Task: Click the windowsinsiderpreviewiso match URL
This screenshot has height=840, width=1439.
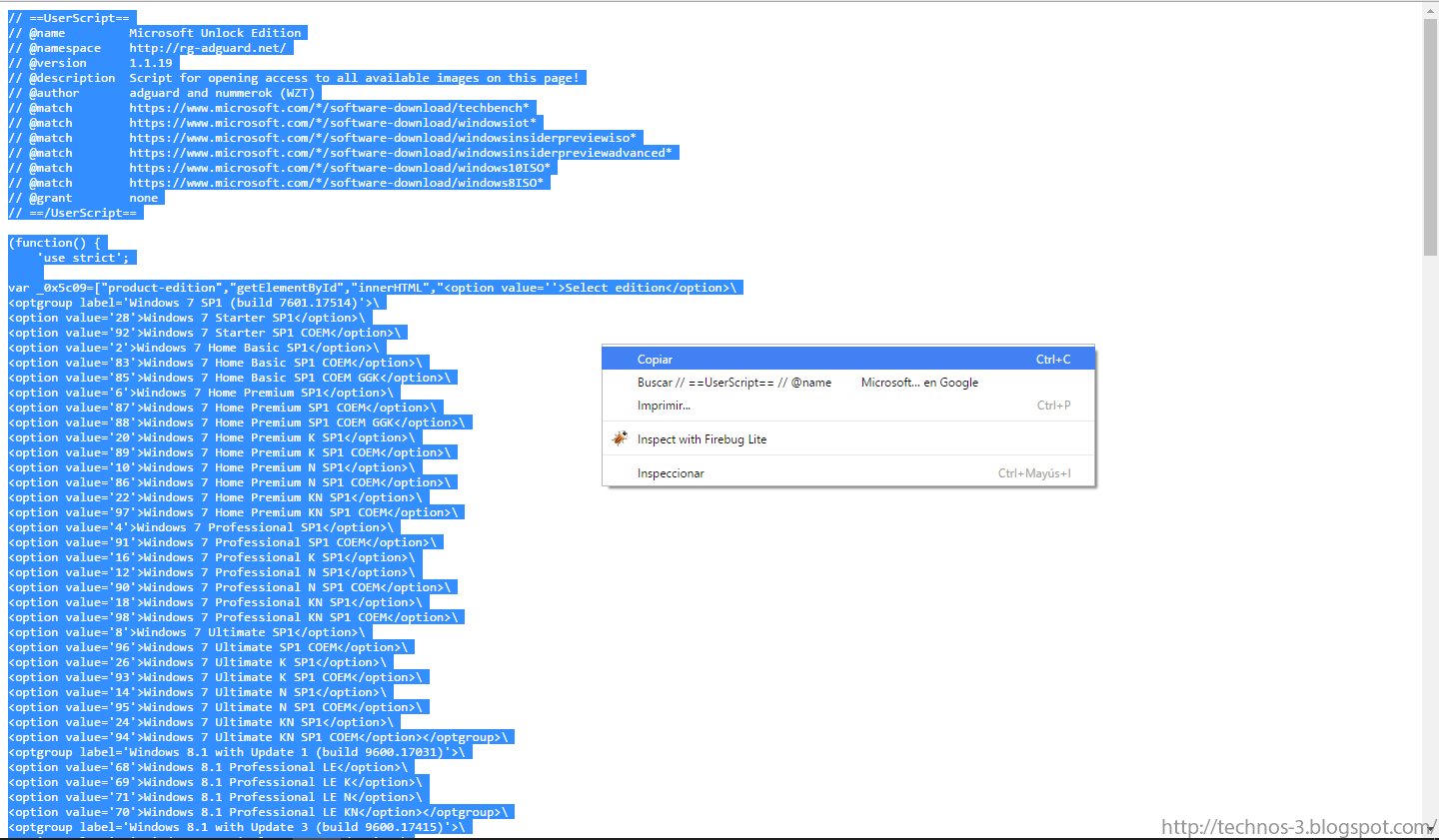Action: [383, 138]
